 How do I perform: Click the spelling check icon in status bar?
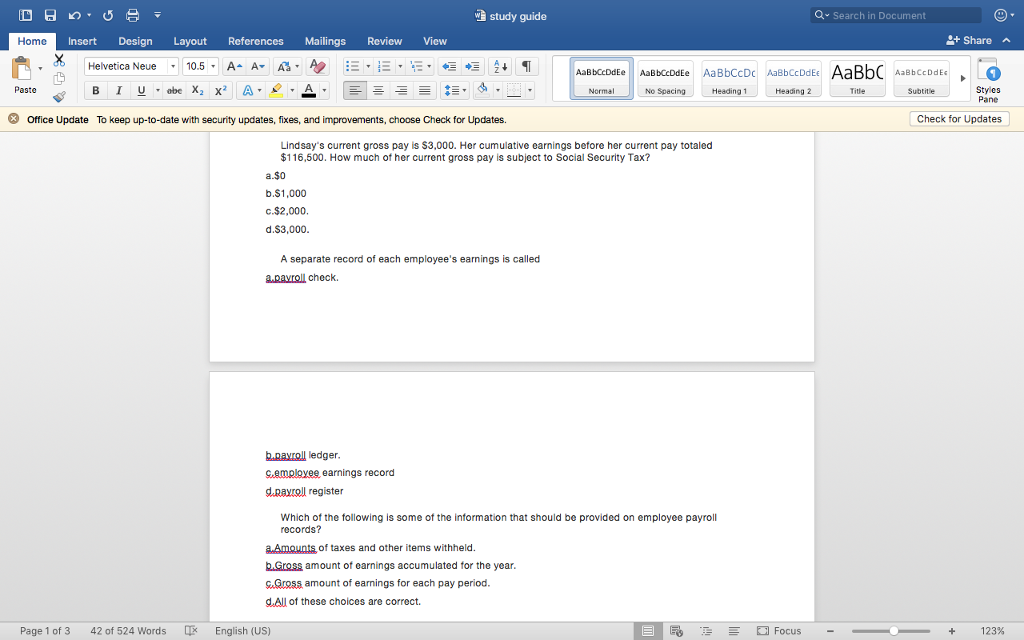click(x=191, y=630)
